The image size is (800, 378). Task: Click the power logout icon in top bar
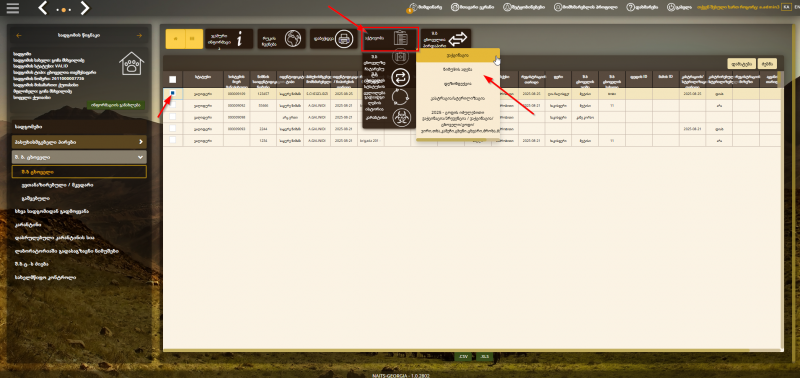670,8
